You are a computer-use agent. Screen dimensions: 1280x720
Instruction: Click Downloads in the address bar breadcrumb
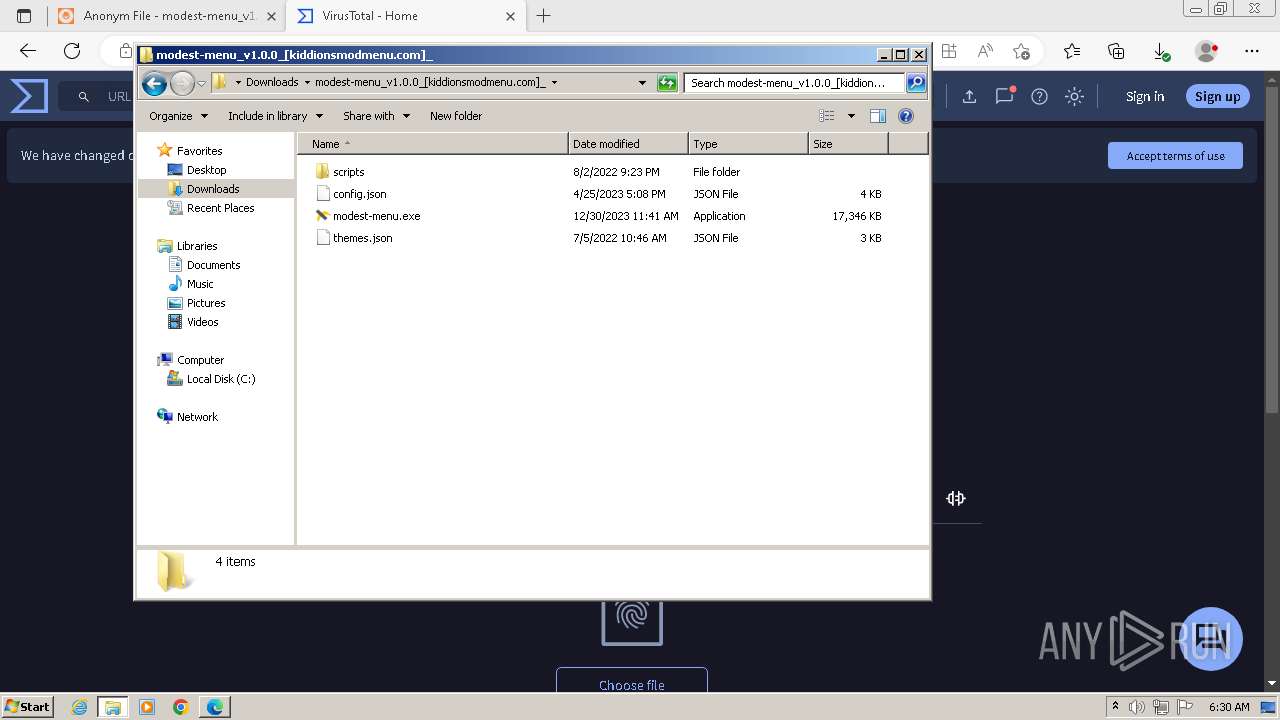coord(272,83)
